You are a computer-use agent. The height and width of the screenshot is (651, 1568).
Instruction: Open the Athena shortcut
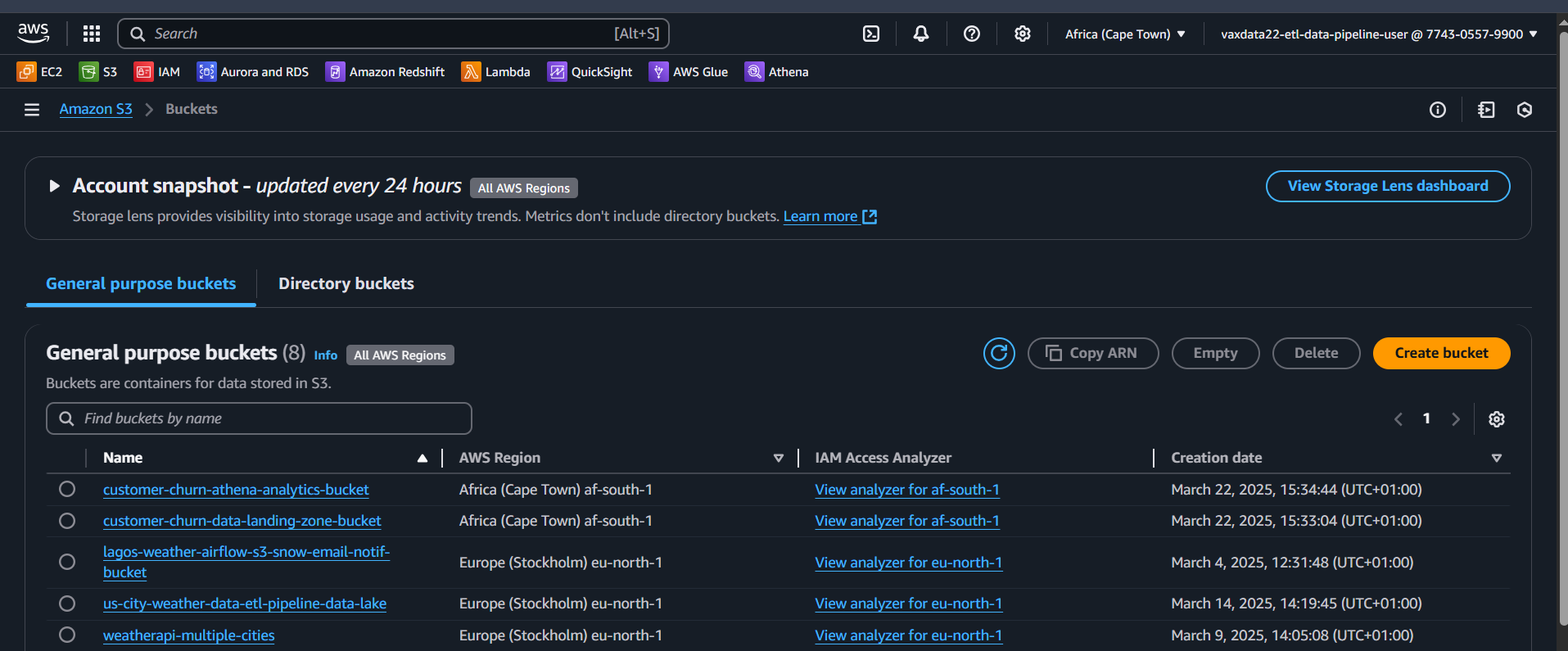776,72
